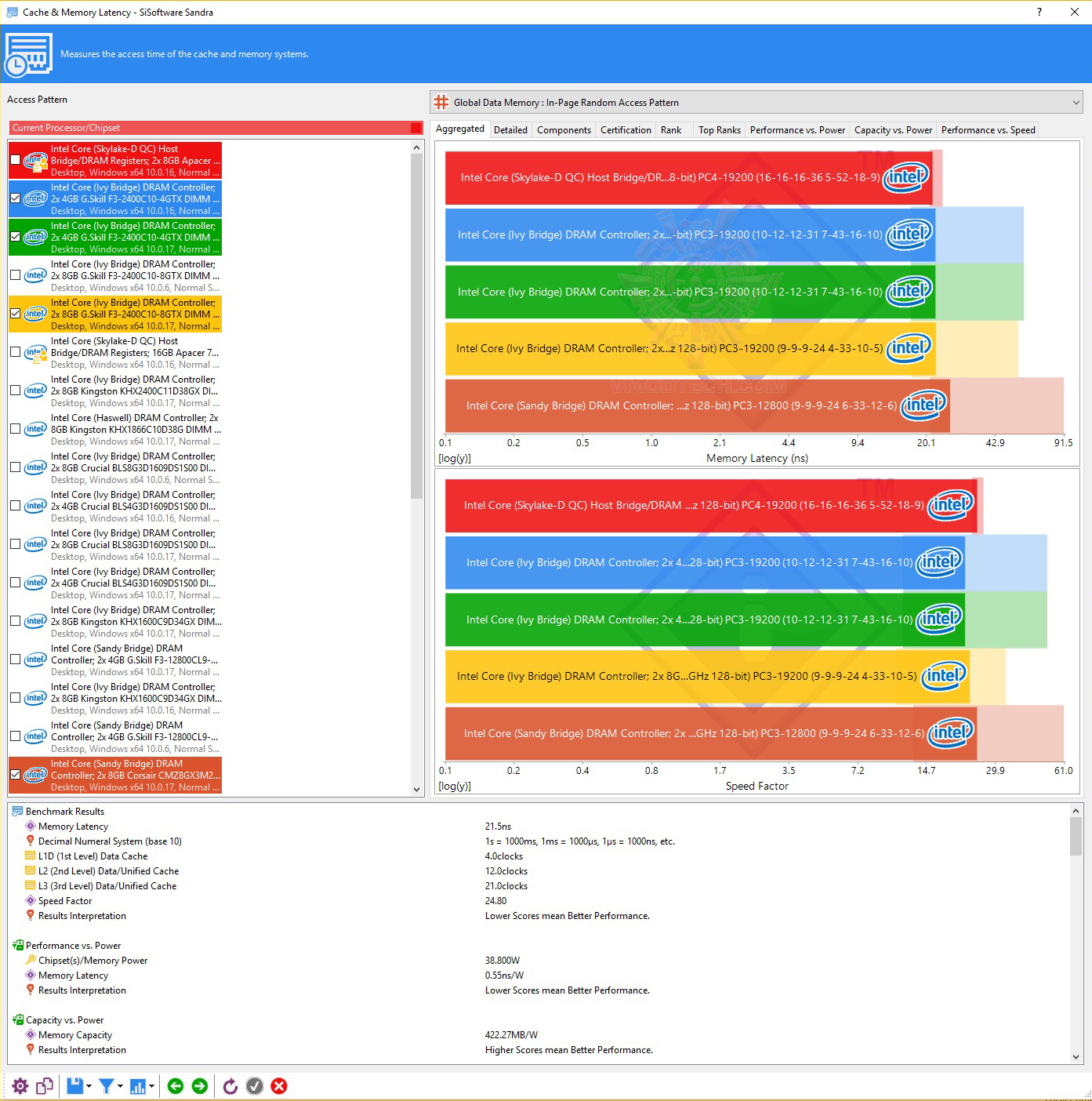Uncheck the Sandy Bridge Corsair CMZ8GX3M2 entry
This screenshot has height=1101, width=1092.
(x=16, y=775)
